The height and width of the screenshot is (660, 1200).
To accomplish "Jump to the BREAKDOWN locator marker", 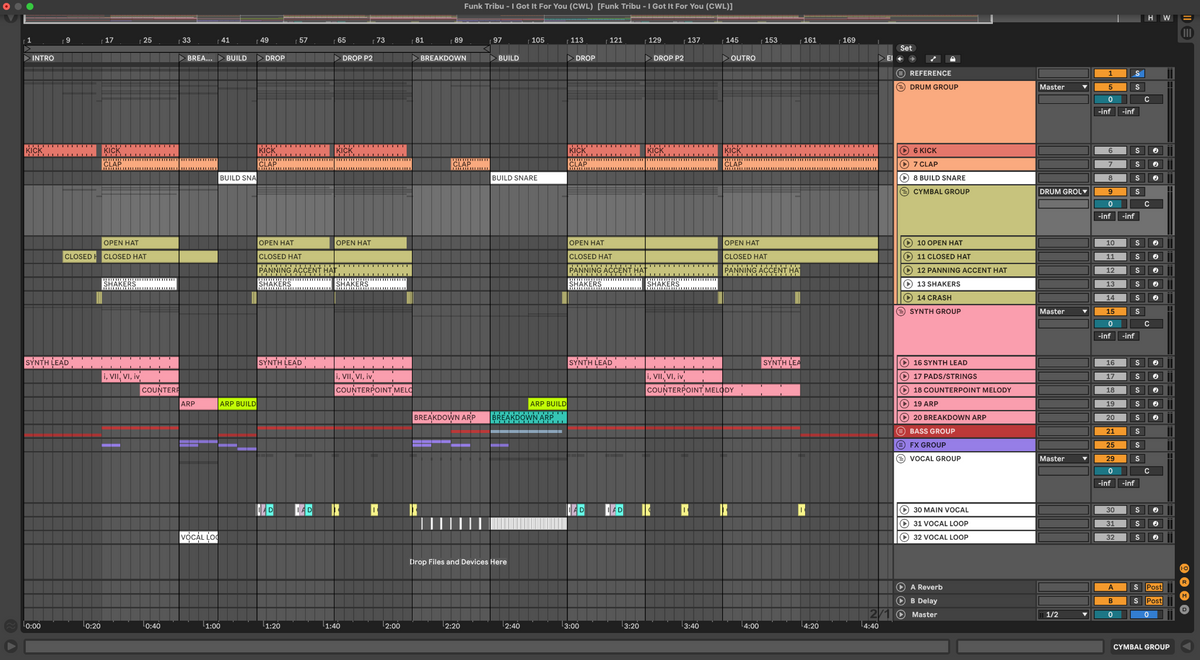I will pyautogui.click(x=417, y=58).
